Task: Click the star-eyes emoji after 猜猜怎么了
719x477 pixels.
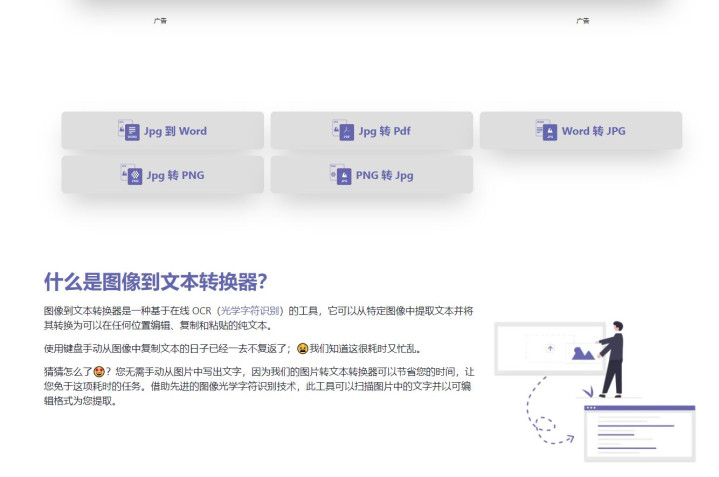Action: 99,372
